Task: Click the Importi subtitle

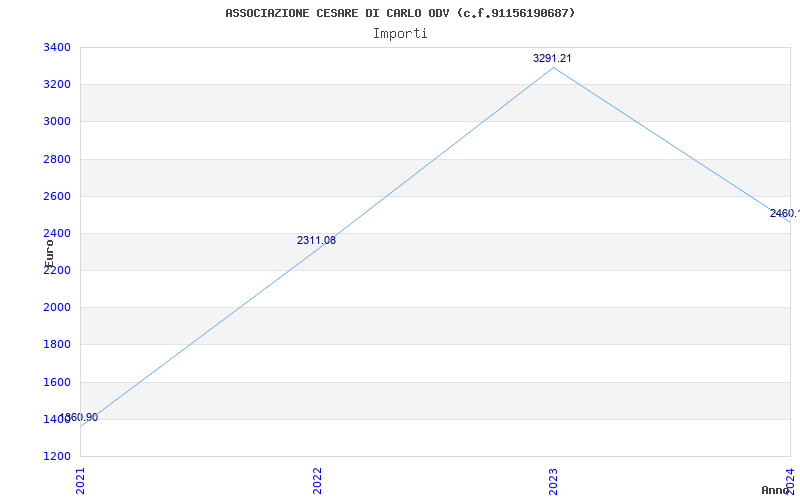Action: (400, 34)
